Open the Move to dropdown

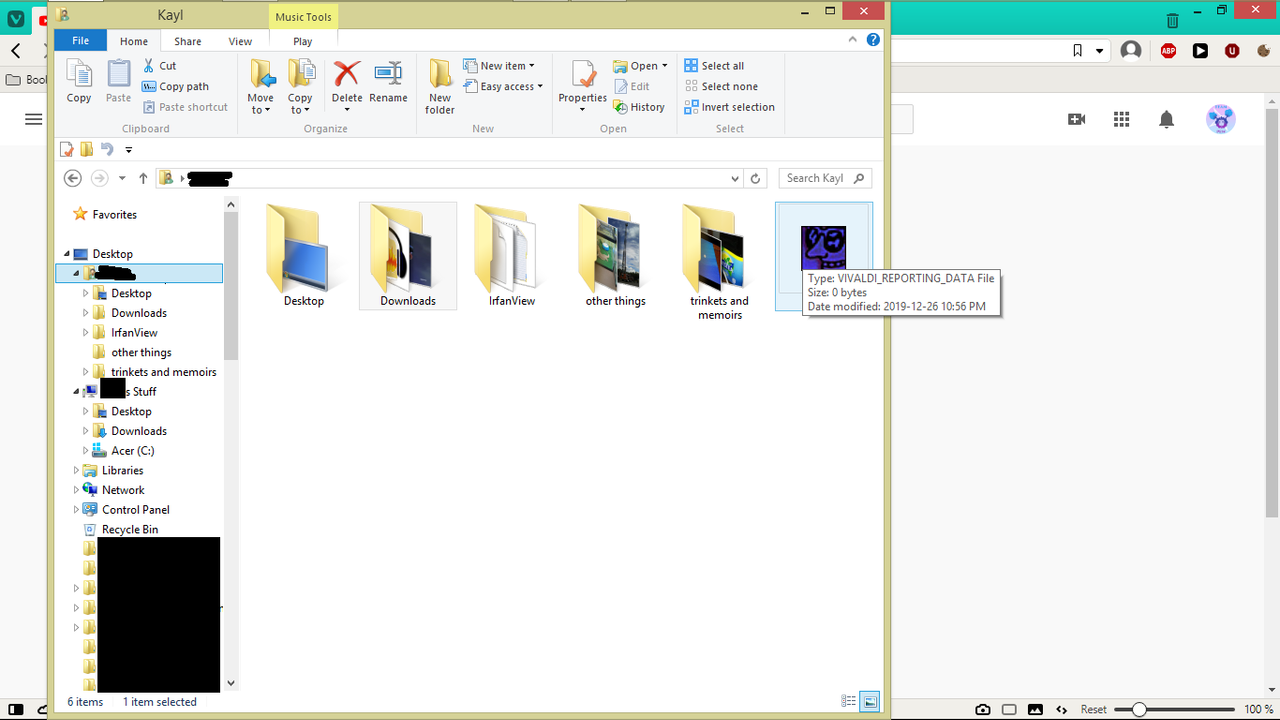[x=261, y=104]
